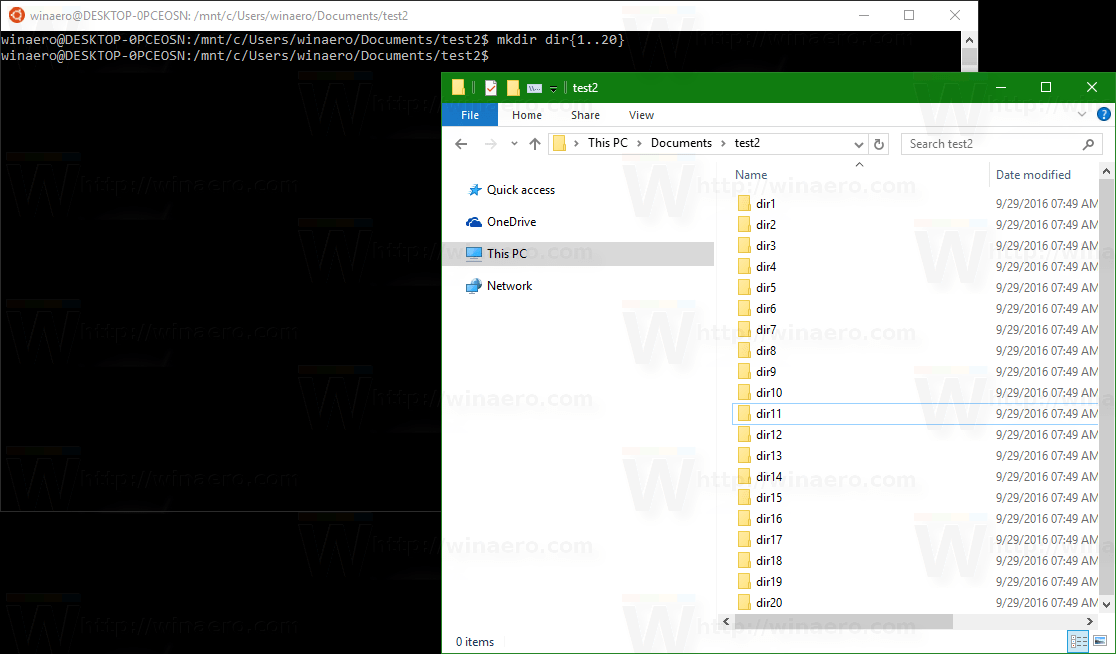Select Network in the navigation pane
The image size is (1116, 654).
[509, 285]
